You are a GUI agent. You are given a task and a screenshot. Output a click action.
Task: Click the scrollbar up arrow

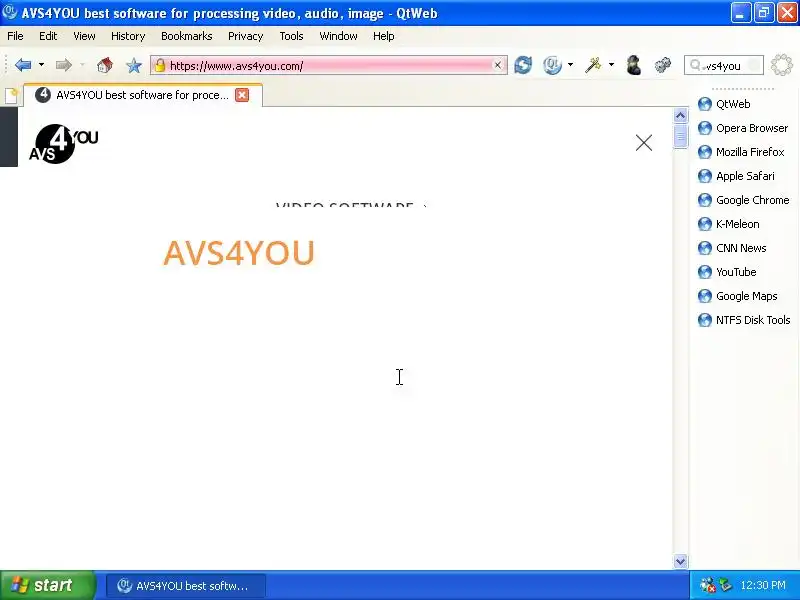680,116
